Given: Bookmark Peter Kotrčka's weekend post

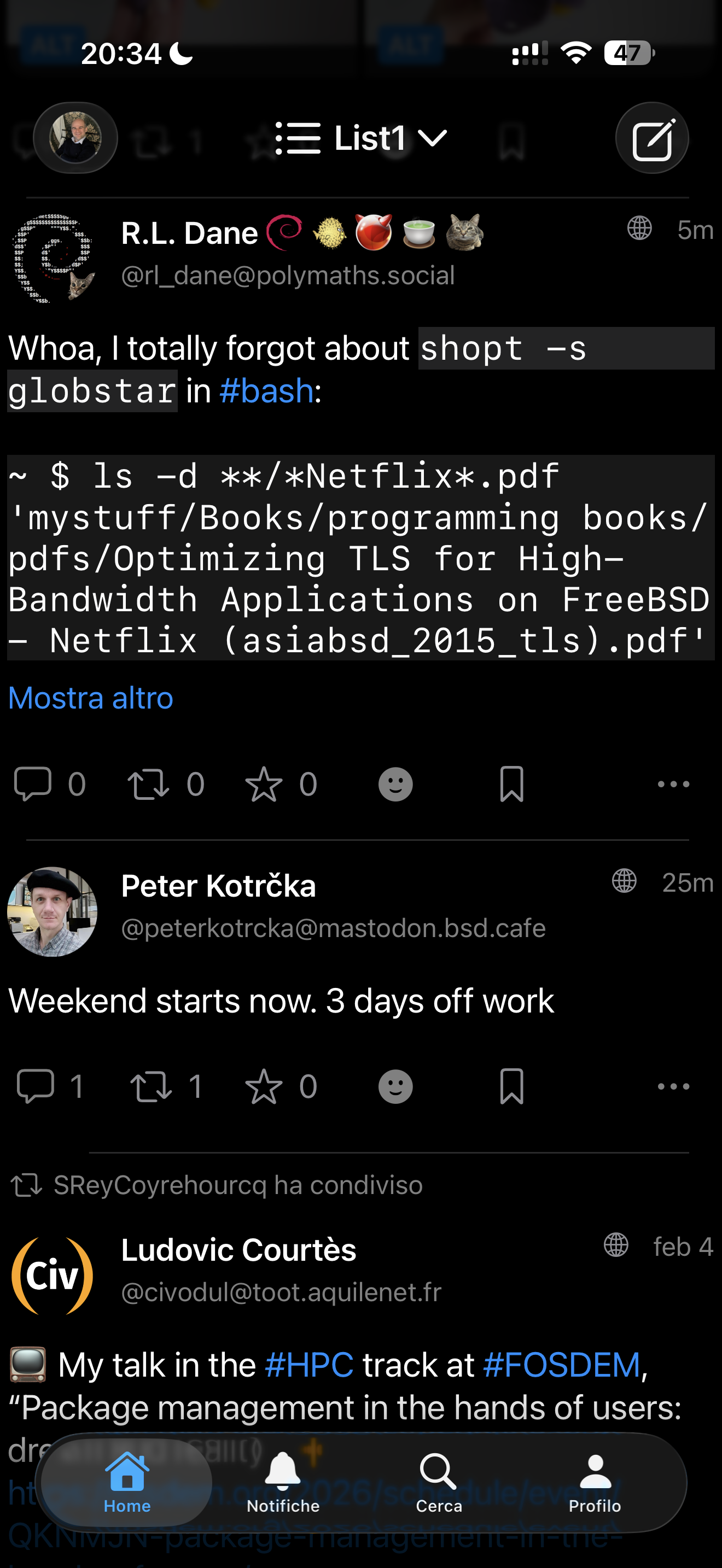Looking at the screenshot, I should (511, 1086).
